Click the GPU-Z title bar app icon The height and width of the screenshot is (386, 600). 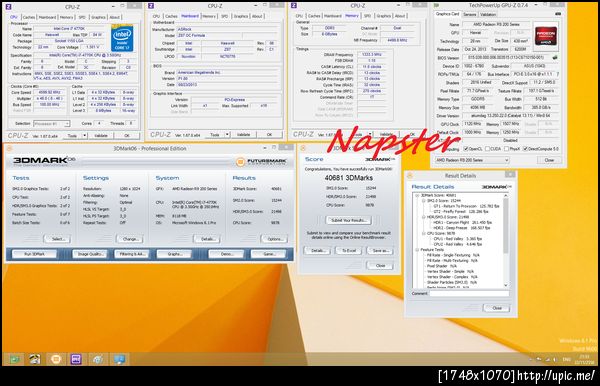436,5
